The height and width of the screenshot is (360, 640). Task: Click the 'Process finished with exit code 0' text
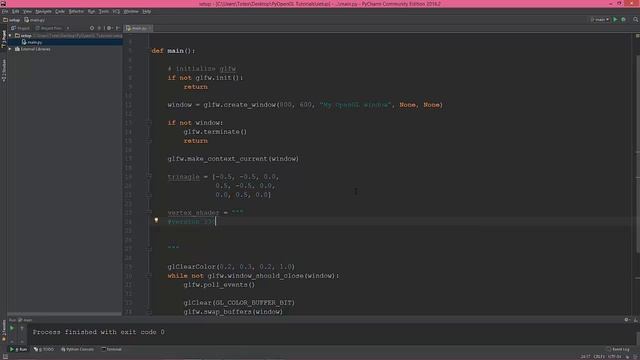pyautogui.click(x=98, y=332)
